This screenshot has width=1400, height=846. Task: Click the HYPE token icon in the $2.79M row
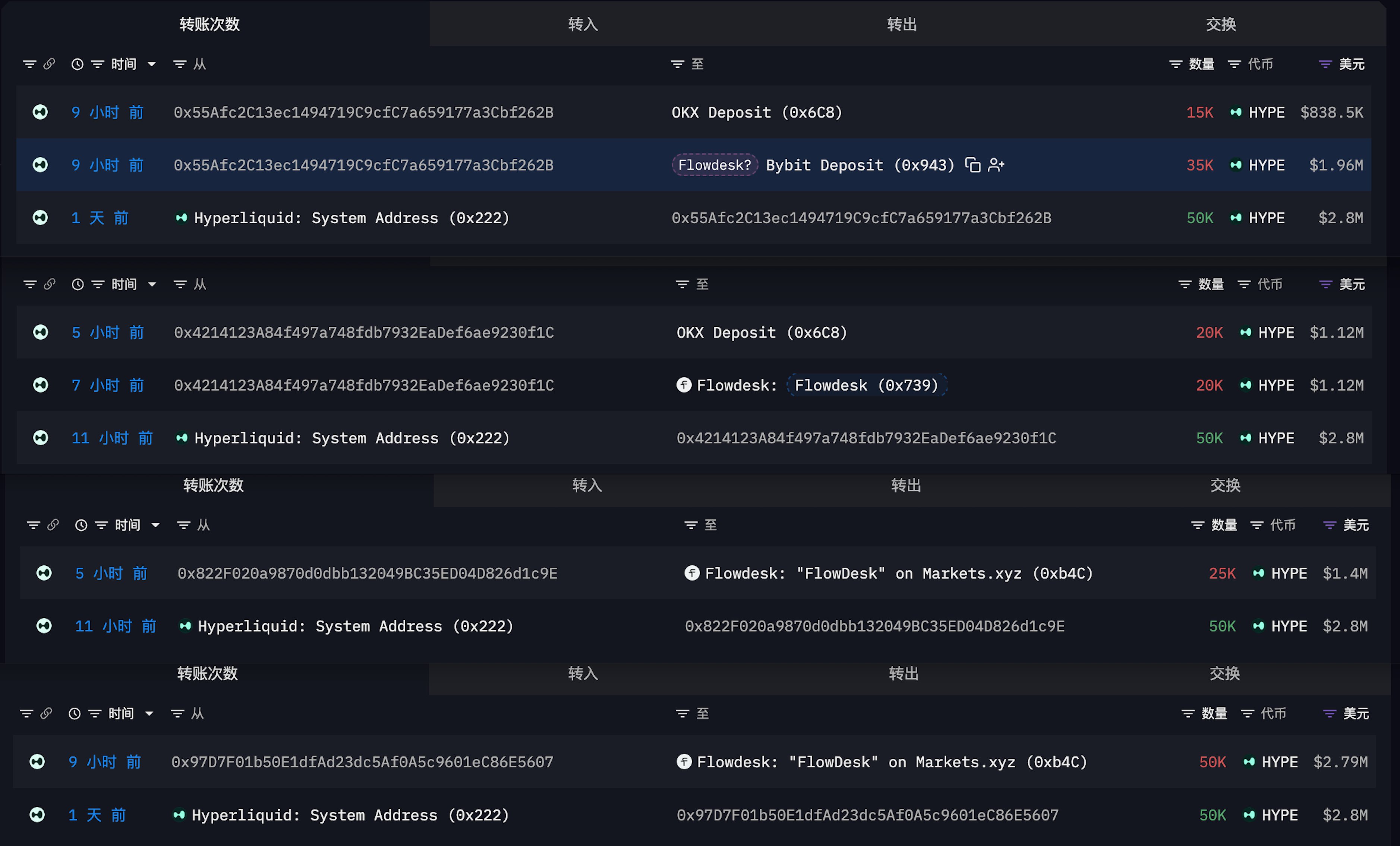(x=1249, y=761)
